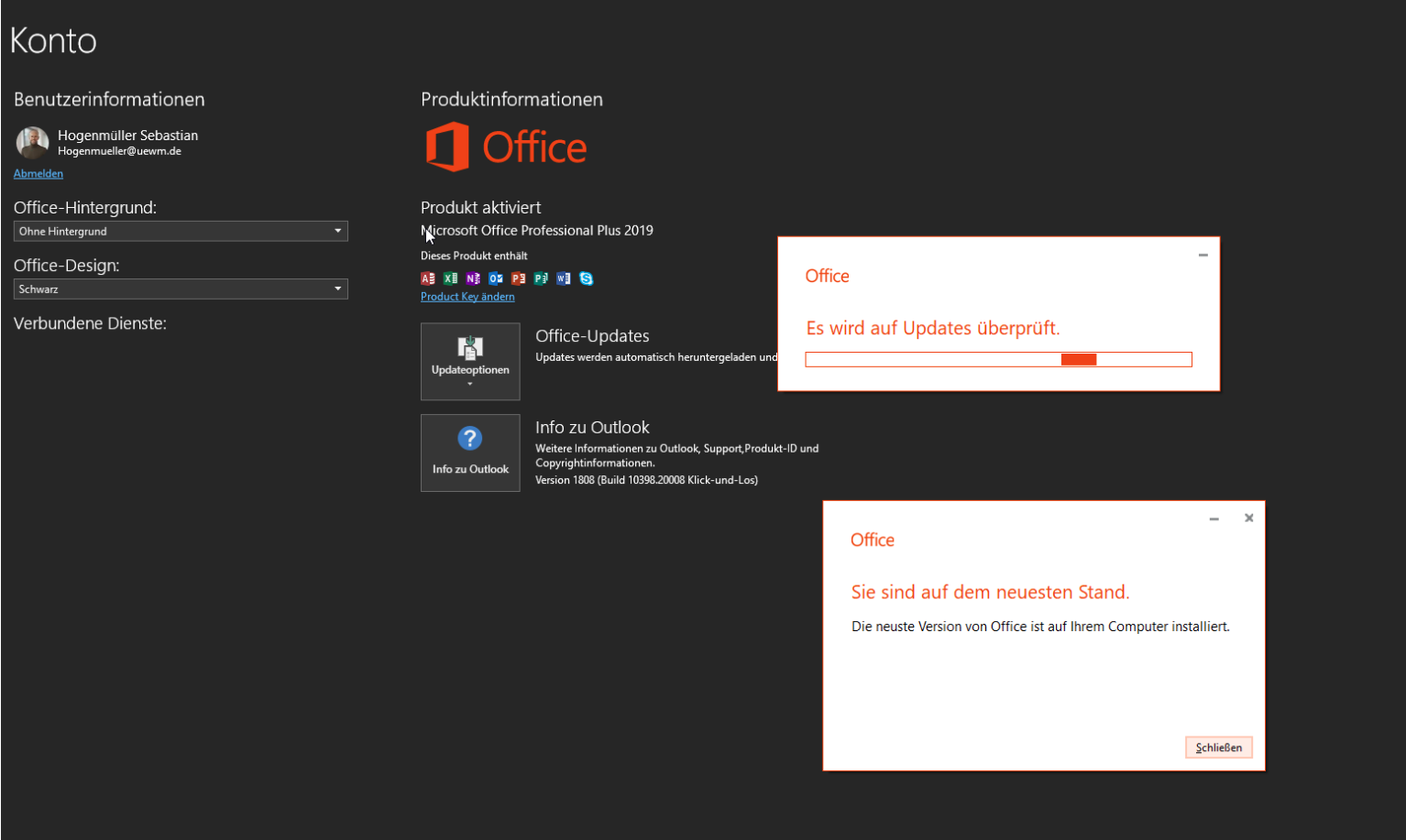Click the Produktinformationen heading

tap(511, 99)
